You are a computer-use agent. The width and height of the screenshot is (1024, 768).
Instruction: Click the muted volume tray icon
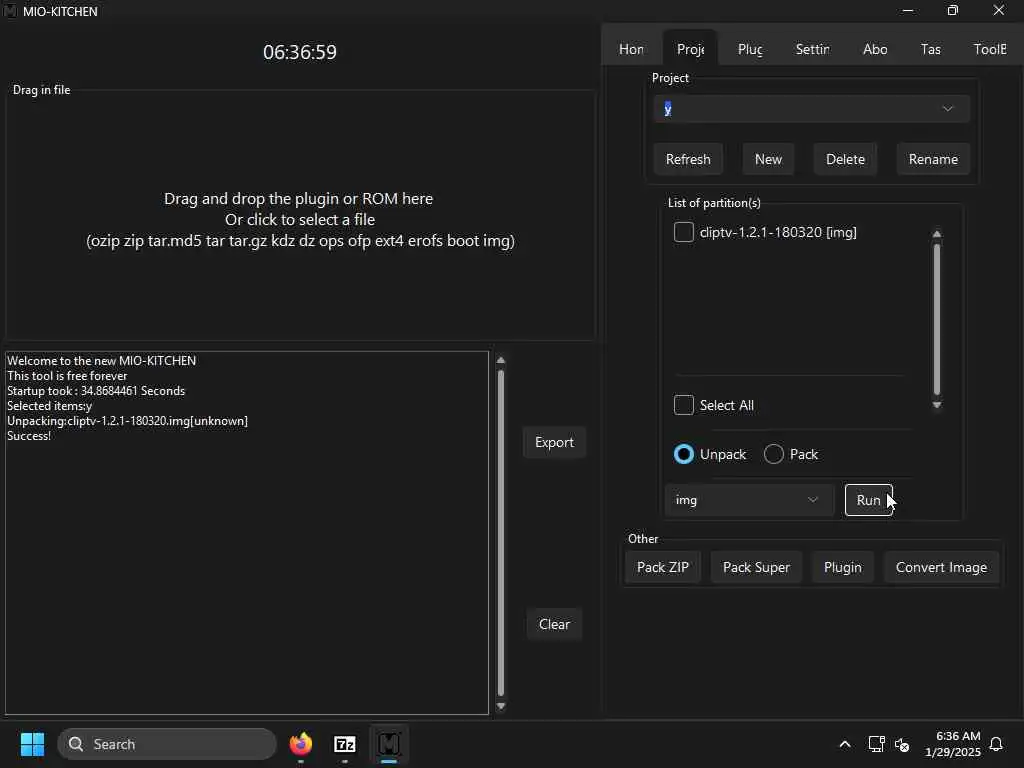tap(902, 744)
